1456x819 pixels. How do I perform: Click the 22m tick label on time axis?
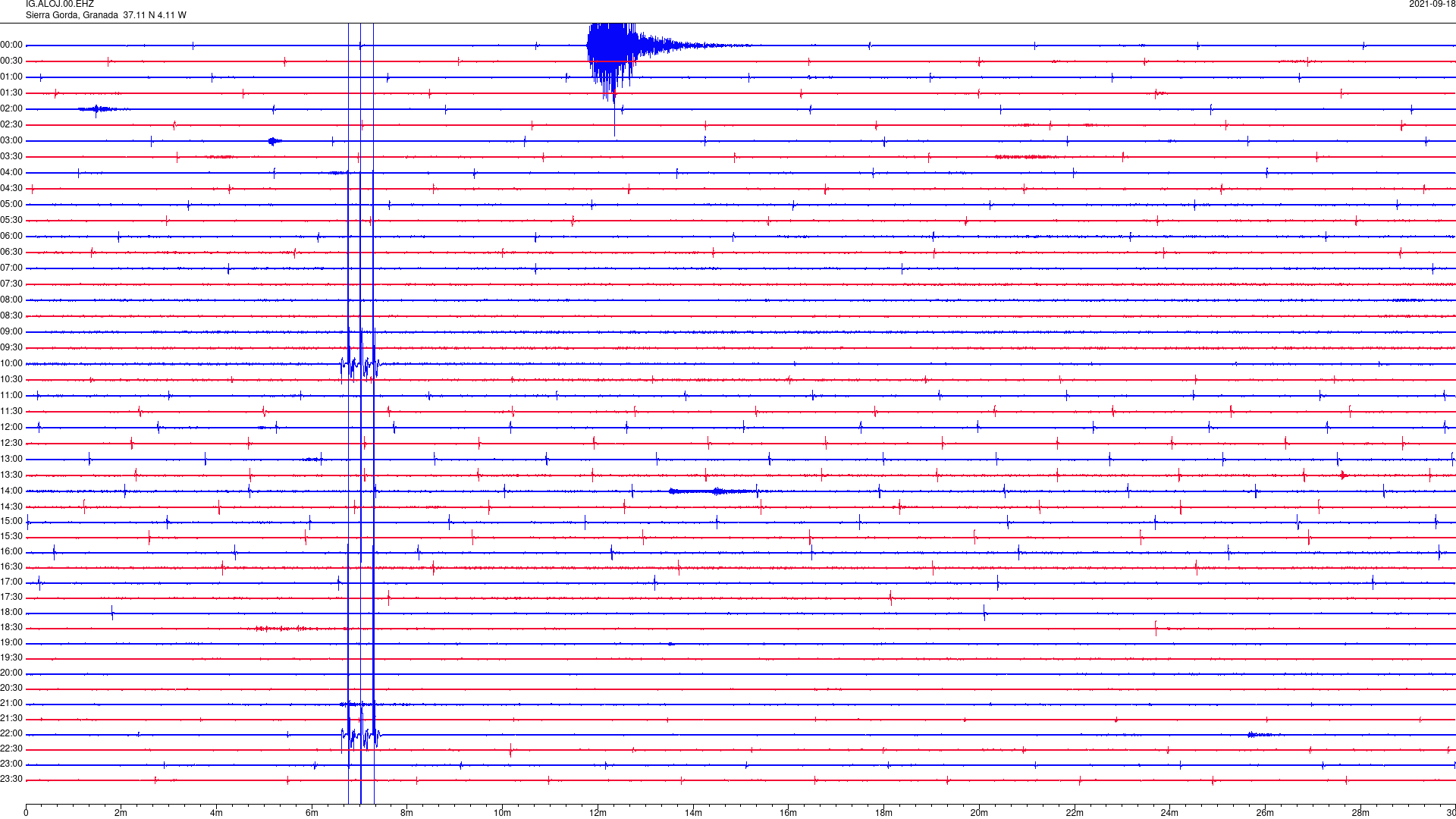tap(1075, 813)
